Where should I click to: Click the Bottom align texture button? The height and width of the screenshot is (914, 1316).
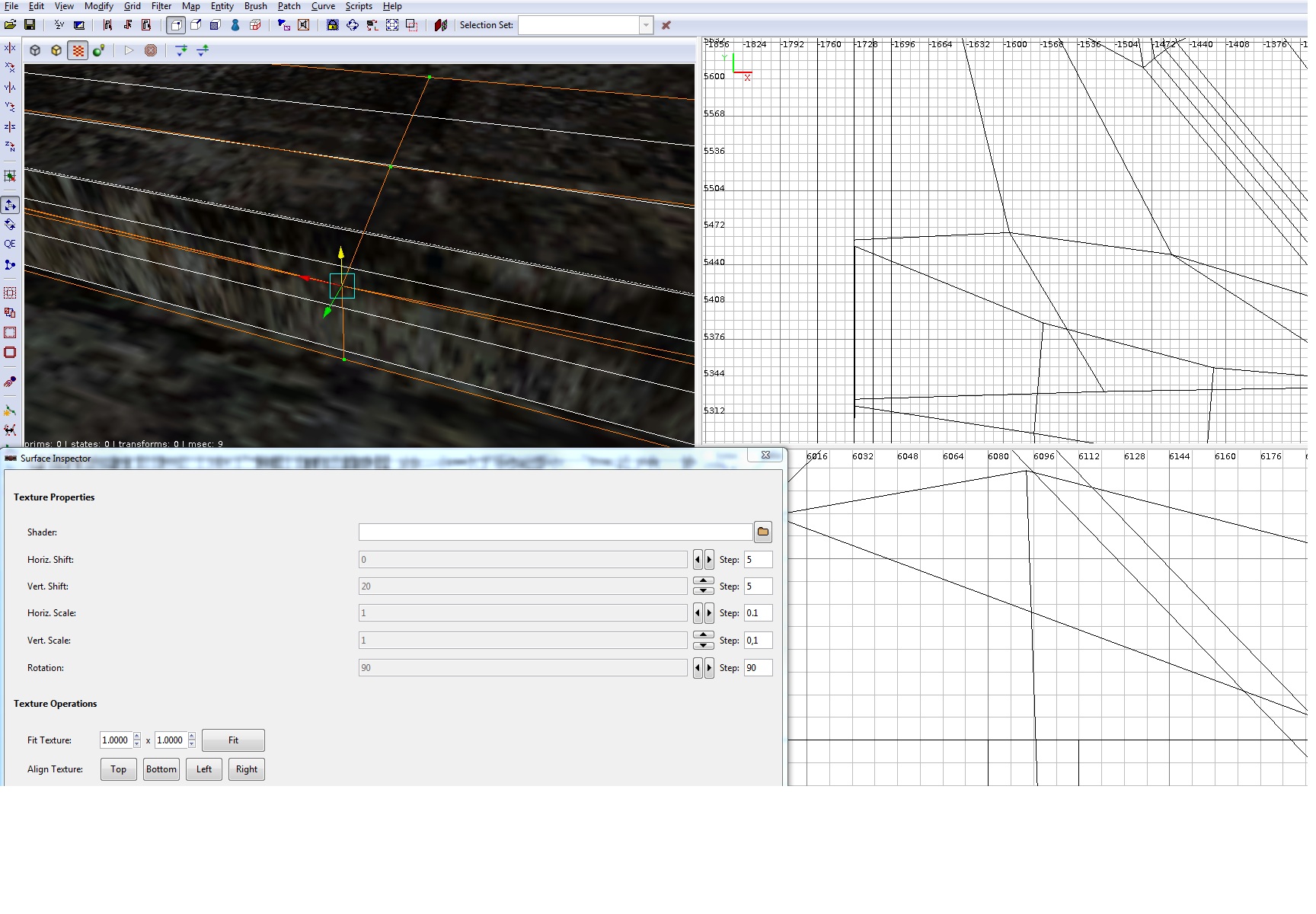[x=161, y=769]
